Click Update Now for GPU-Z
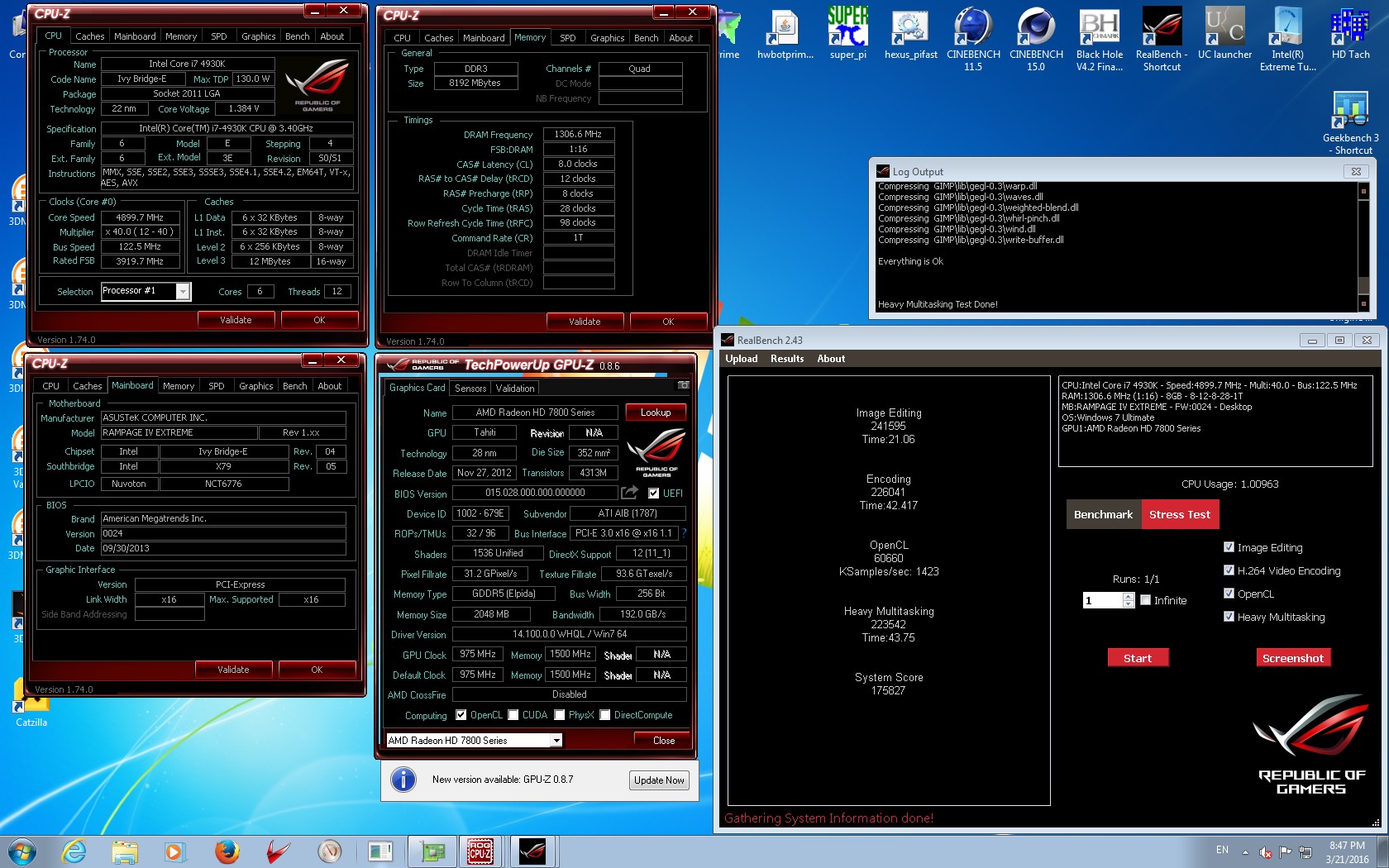 coord(659,780)
